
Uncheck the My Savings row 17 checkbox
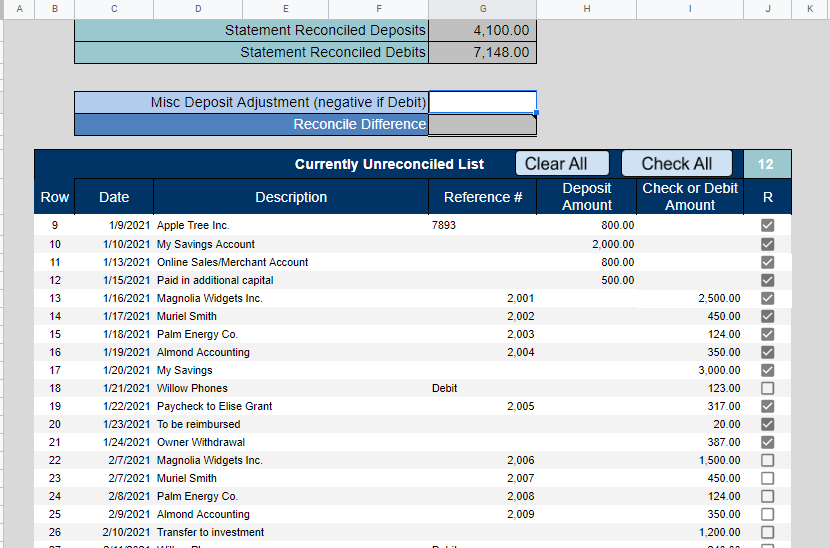pos(767,370)
